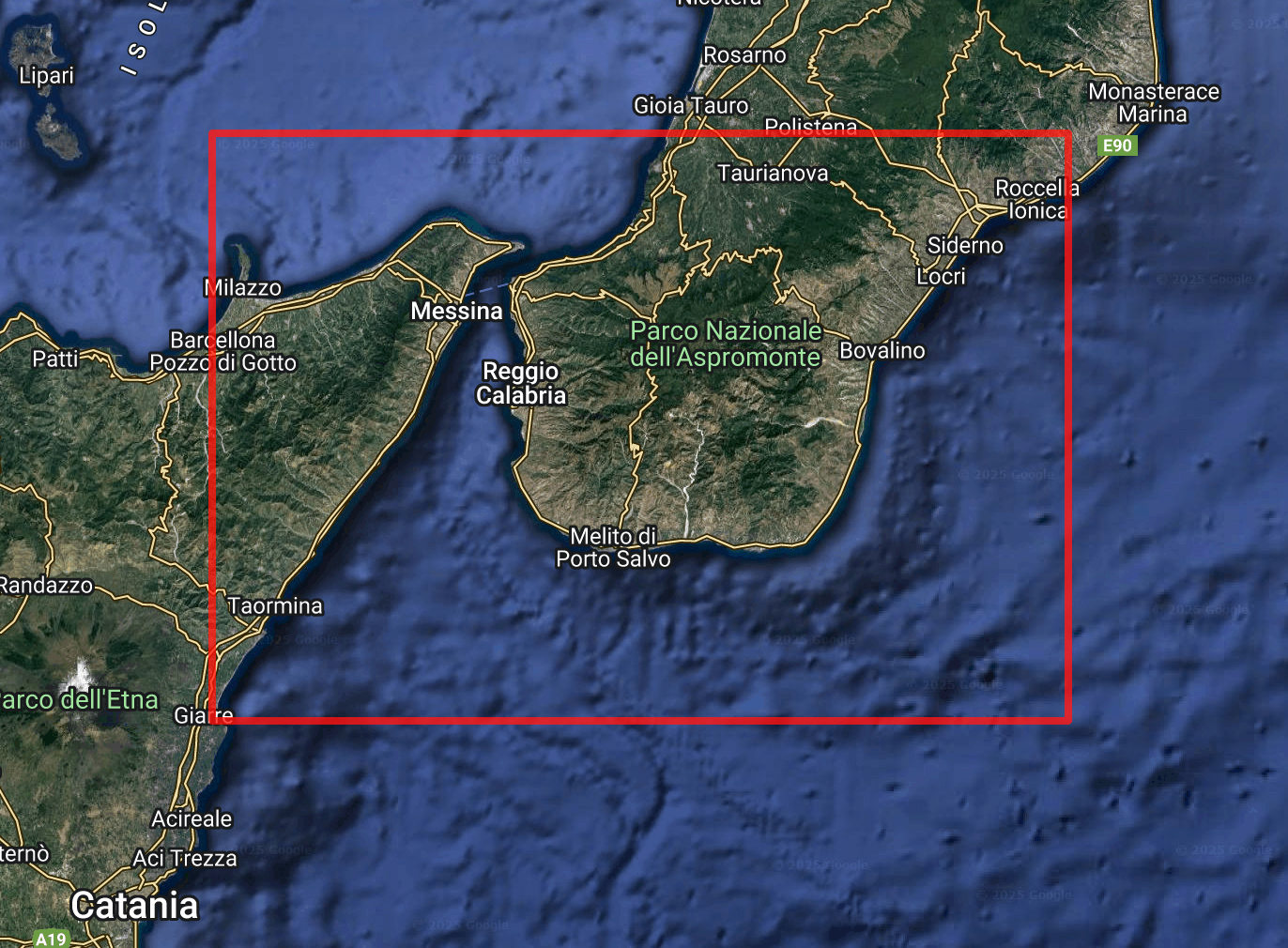This screenshot has width=1288, height=948.
Task: Click the green E90 highway shield
Action: [1117, 145]
